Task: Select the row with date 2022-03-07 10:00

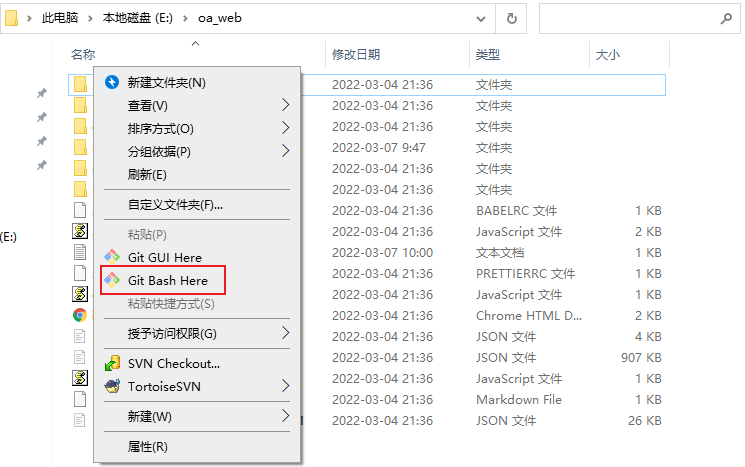Action: pos(367,252)
